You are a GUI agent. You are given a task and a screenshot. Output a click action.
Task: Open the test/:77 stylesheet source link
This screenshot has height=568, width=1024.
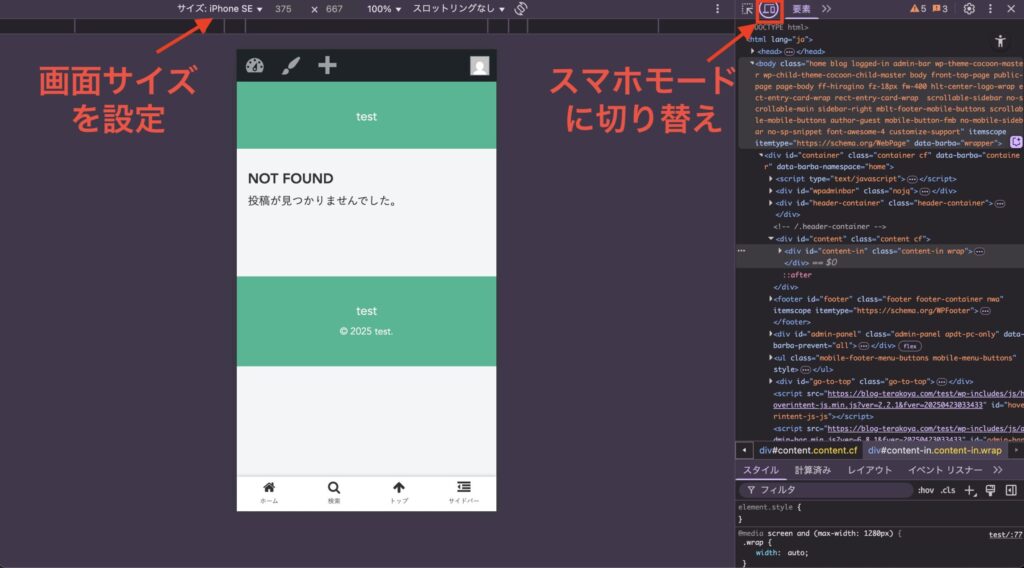[x=1005, y=534]
